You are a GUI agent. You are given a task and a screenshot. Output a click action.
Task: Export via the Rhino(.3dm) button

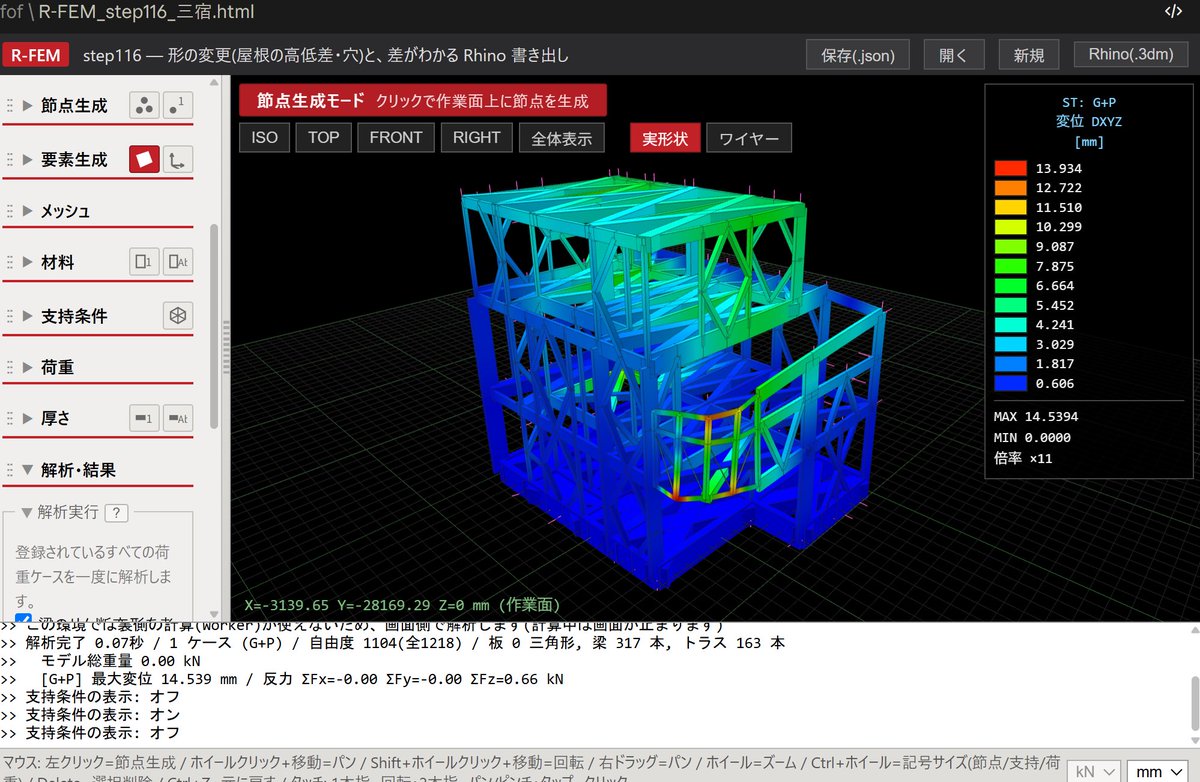(x=1130, y=55)
